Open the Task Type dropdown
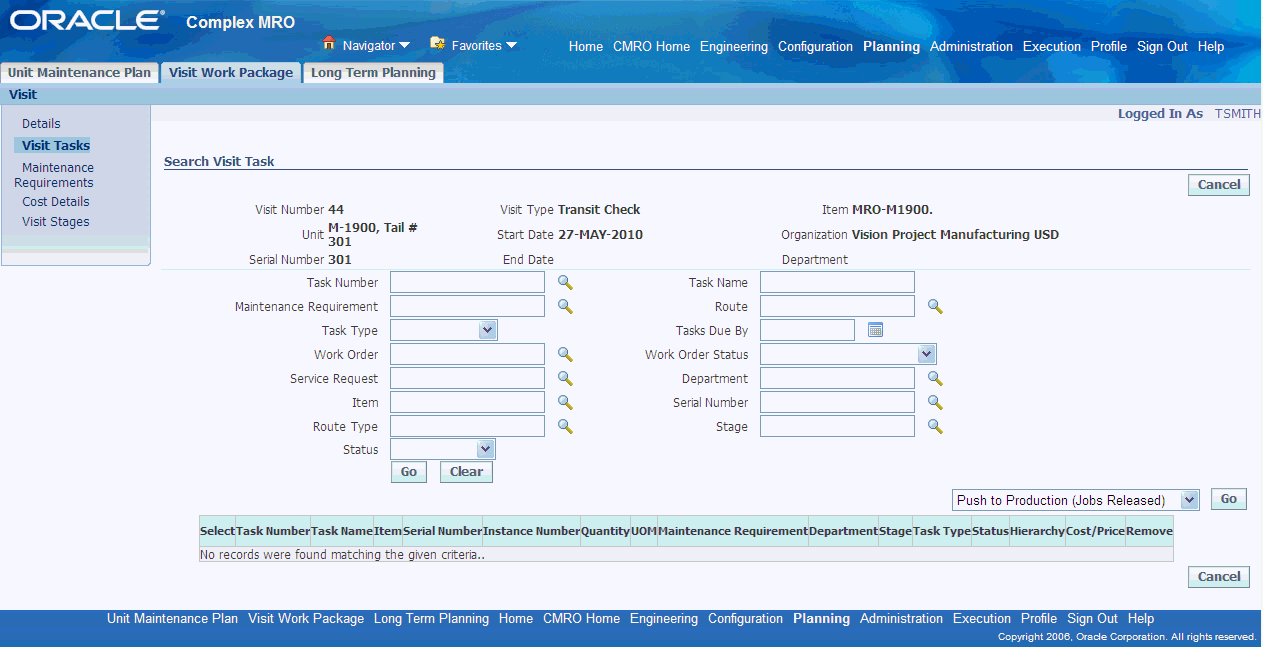The width and height of the screenshot is (1263, 647). [x=487, y=331]
